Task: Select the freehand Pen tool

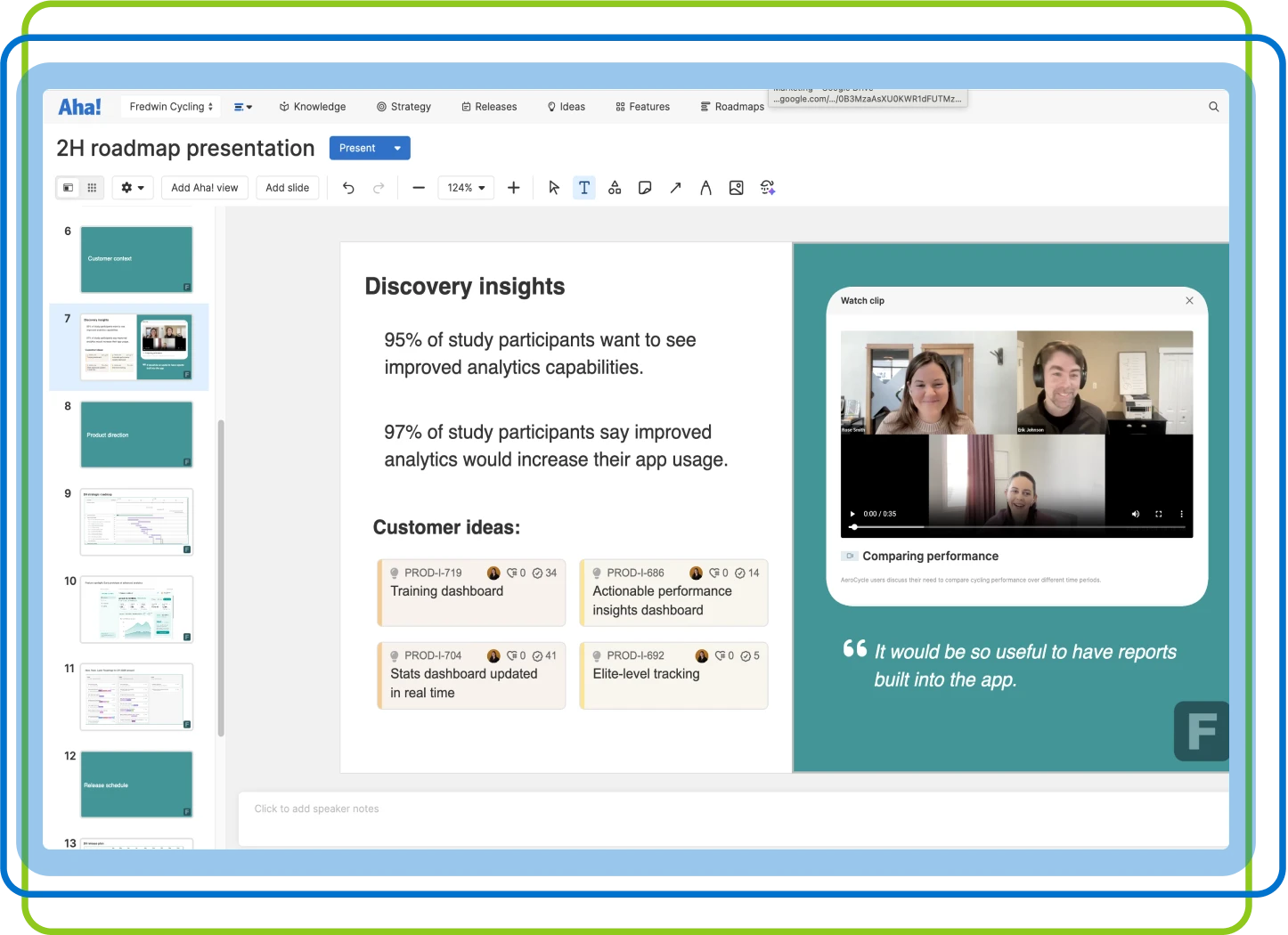Action: coord(705,188)
